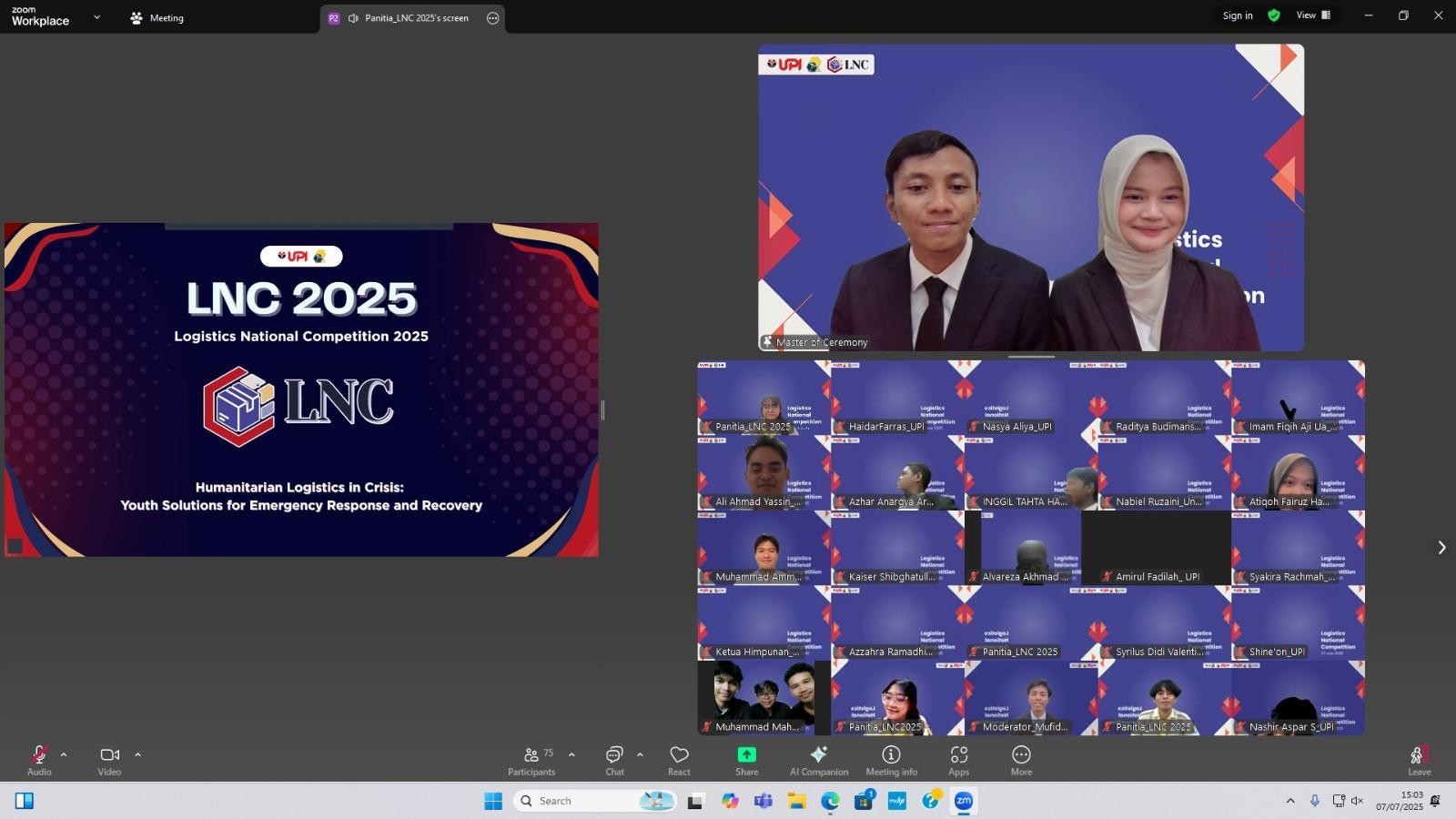Select Moderator_Mufid participant tile
This screenshot has height=819, width=1456.
1031,698
